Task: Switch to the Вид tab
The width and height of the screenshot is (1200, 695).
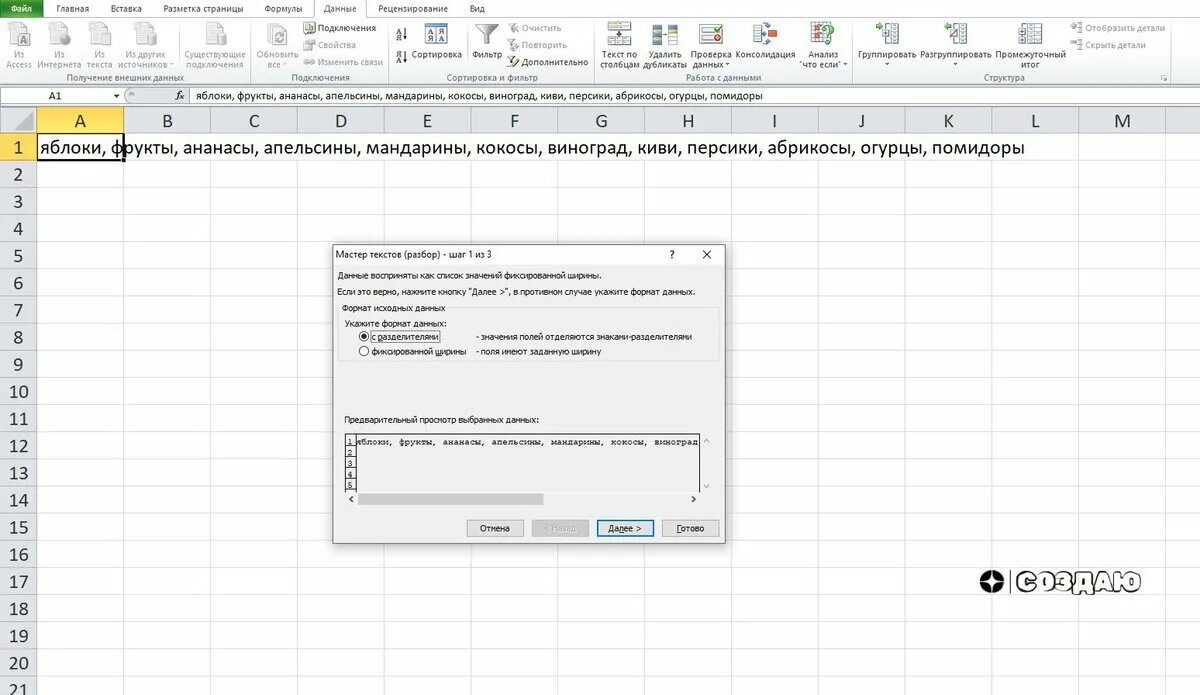Action: pyautogui.click(x=477, y=8)
